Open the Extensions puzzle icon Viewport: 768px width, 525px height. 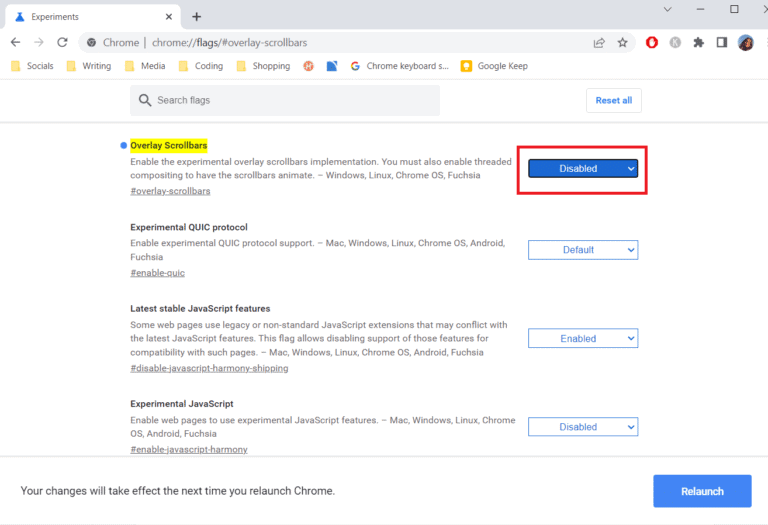coord(698,43)
